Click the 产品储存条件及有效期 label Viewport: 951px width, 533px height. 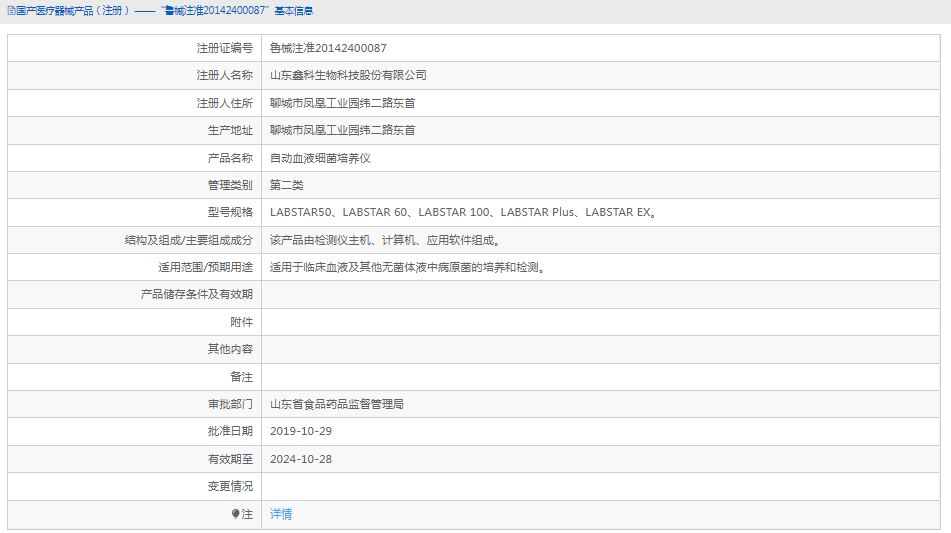[197, 294]
